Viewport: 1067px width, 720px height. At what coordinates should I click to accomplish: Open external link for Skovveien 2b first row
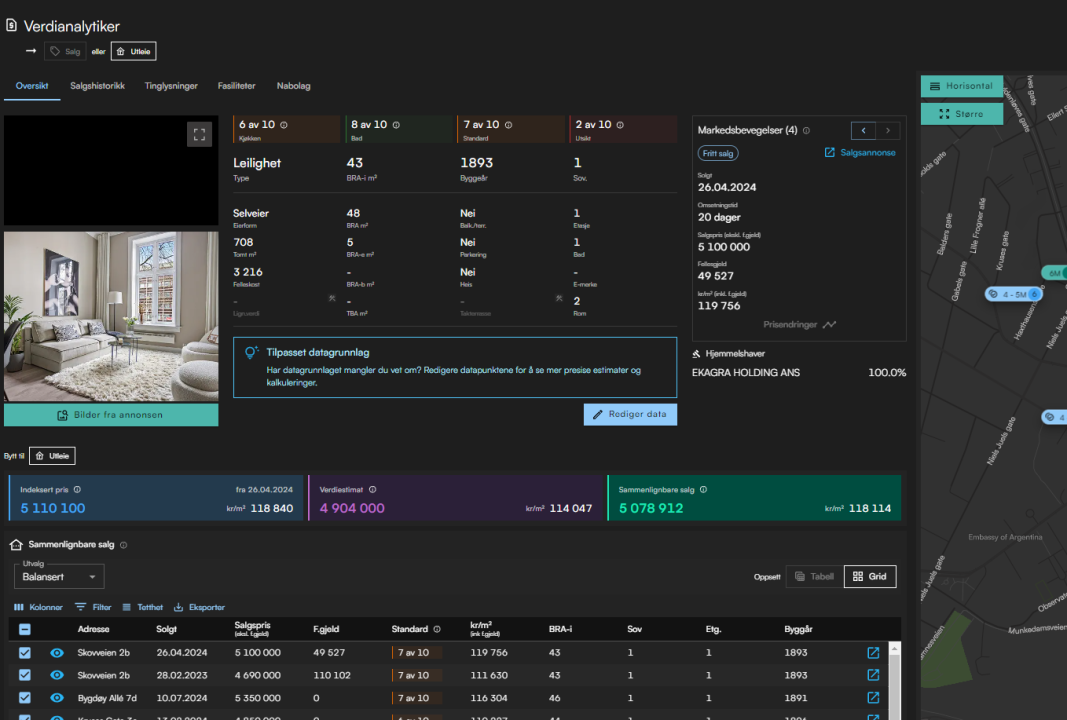(873, 653)
